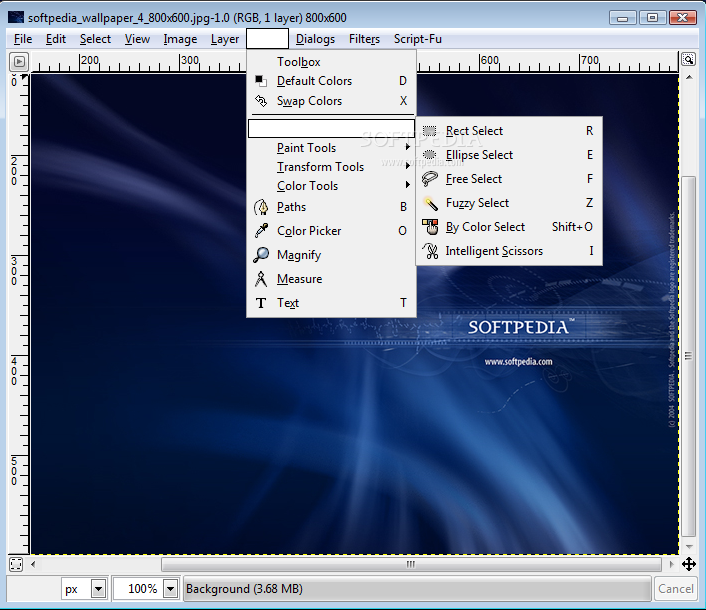The height and width of the screenshot is (610, 706).
Task: Open the Layer menu
Action: click(x=225, y=39)
